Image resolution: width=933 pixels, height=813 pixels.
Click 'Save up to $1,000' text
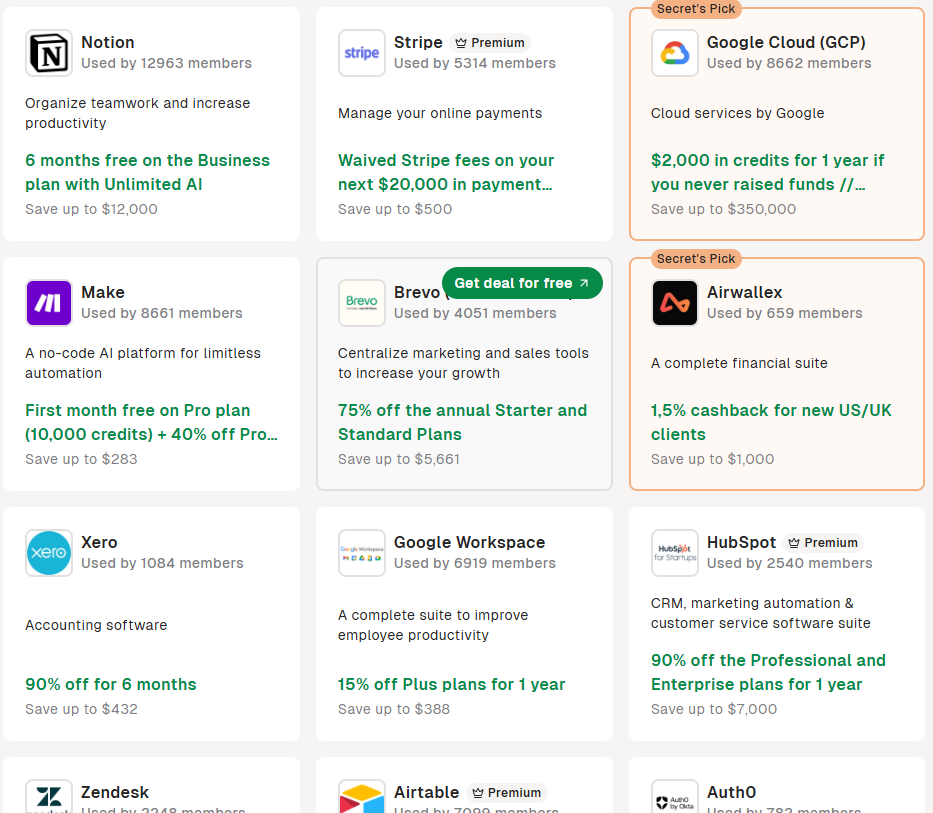tap(712, 459)
